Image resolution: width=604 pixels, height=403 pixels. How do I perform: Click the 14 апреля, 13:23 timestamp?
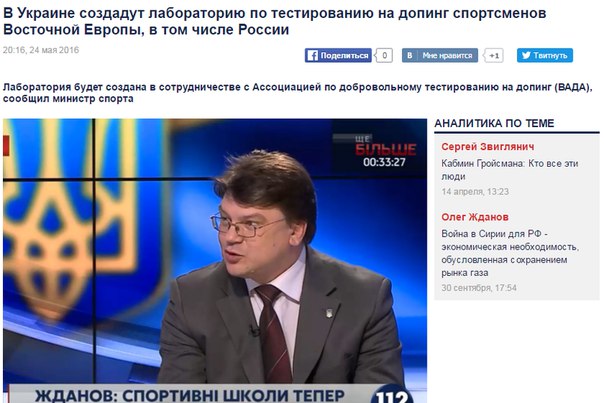475,191
